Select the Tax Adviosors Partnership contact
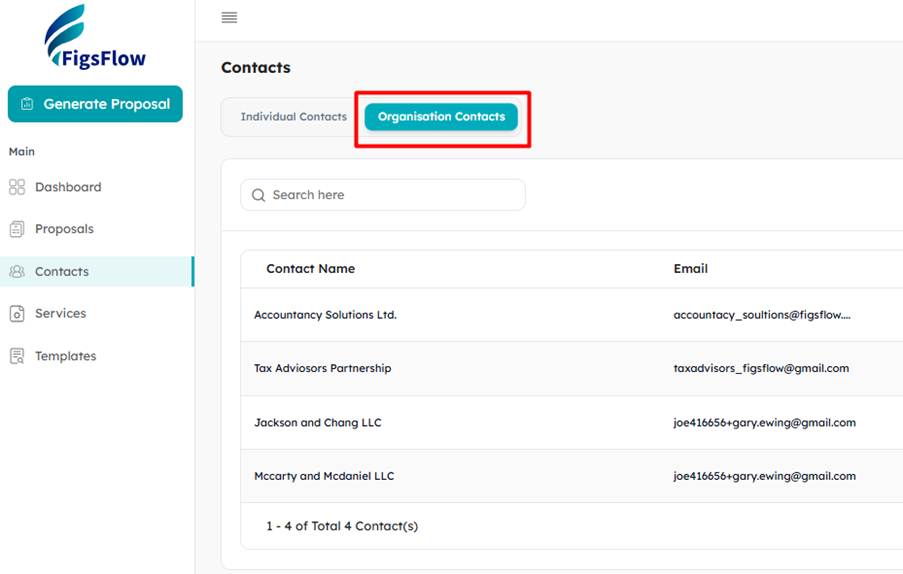The height and width of the screenshot is (574, 903). pyautogui.click(x=572, y=368)
